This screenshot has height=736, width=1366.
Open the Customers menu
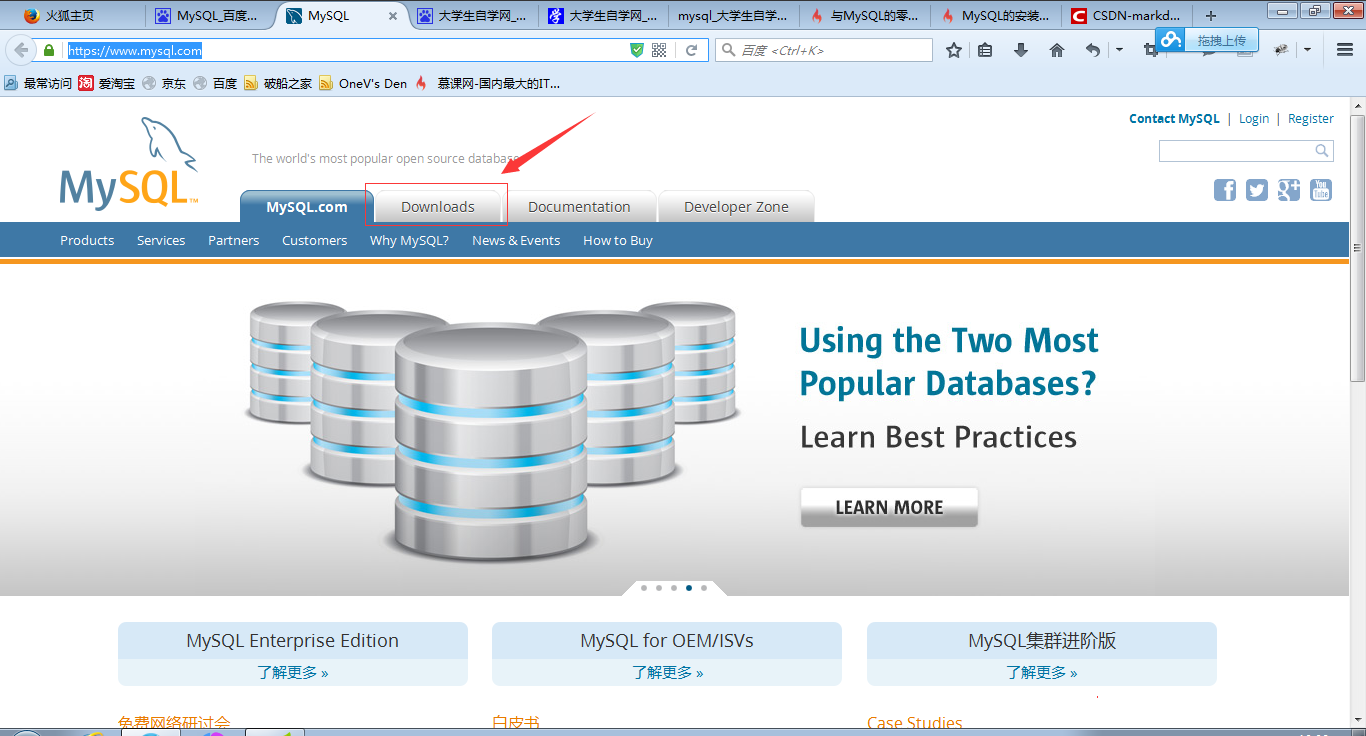[x=314, y=240]
